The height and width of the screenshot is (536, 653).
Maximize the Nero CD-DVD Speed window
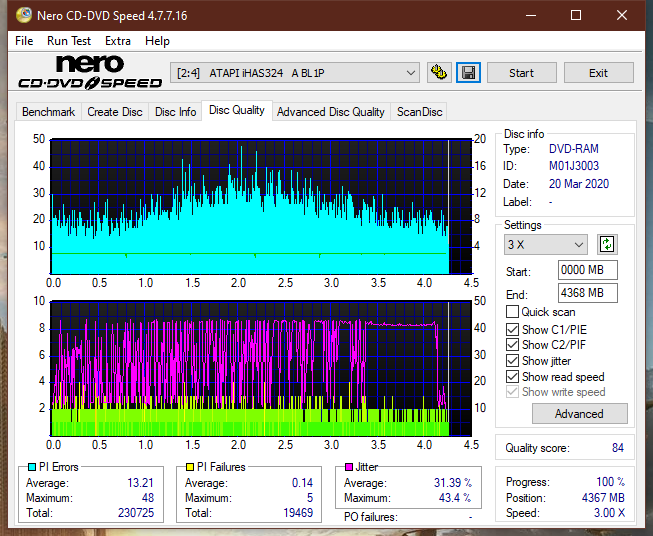click(576, 15)
